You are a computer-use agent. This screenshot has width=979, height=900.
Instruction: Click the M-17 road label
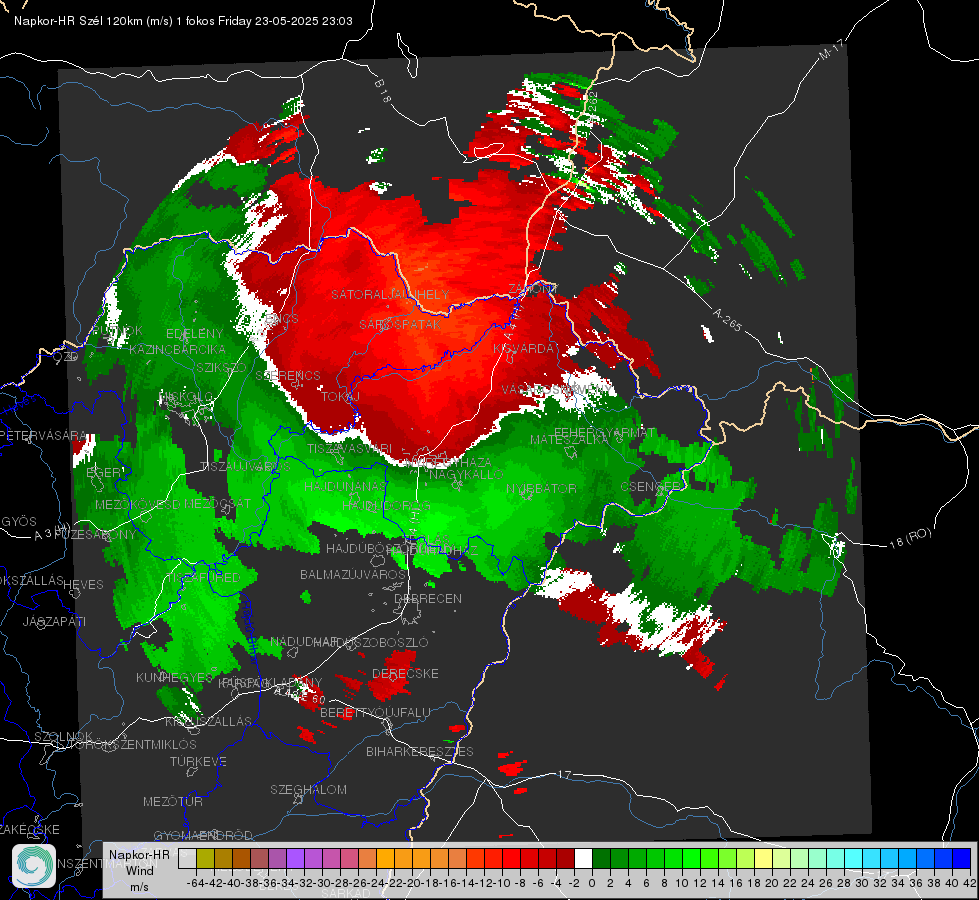click(831, 49)
